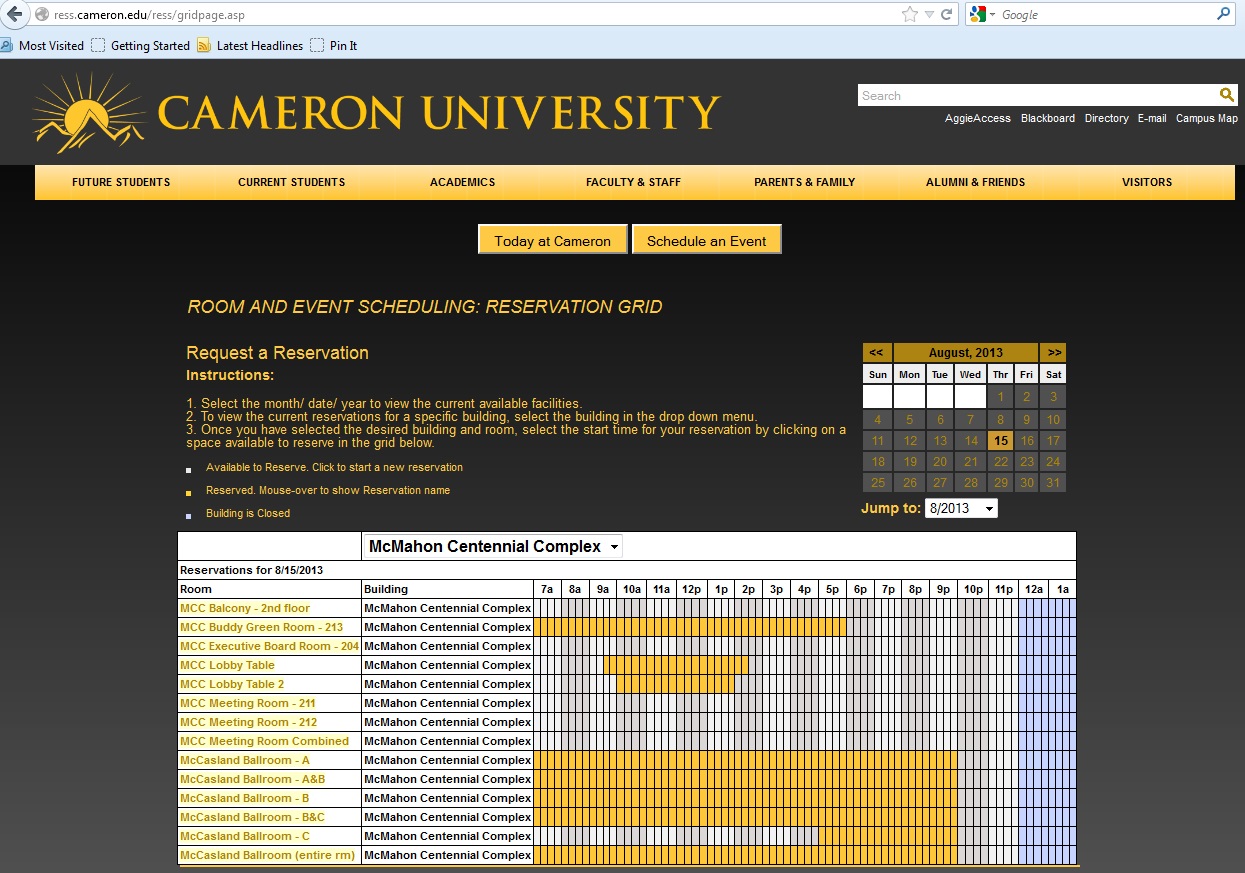This screenshot has width=1245, height=873.
Task: Select August 31 in the calendar
Action: tap(1053, 483)
